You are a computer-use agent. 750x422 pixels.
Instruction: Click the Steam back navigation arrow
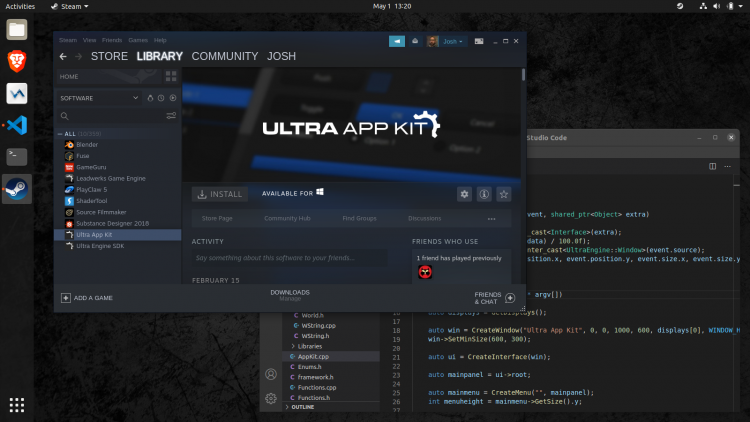click(64, 57)
